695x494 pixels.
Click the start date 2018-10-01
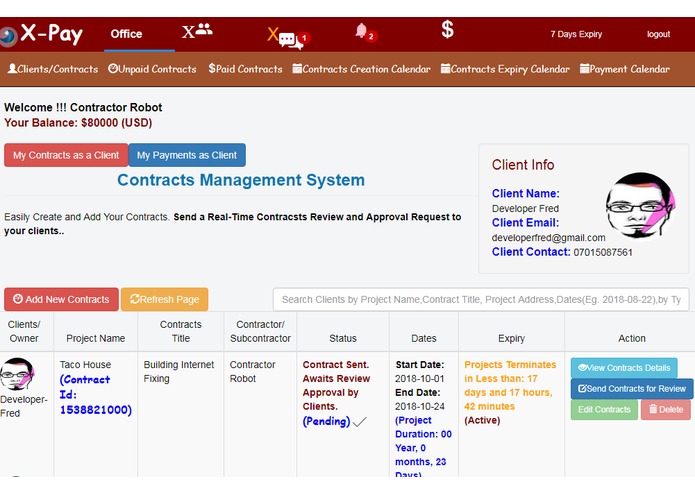click(419, 378)
